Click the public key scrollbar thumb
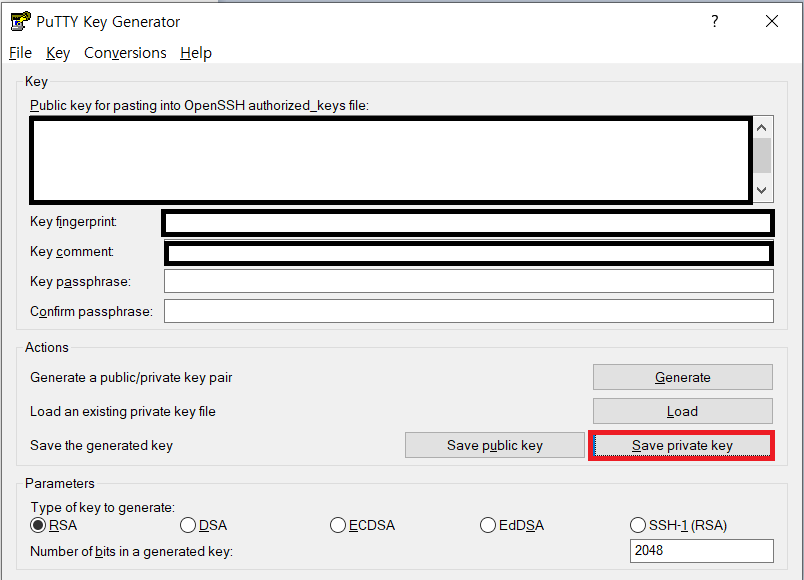804x580 pixels. 762,155
